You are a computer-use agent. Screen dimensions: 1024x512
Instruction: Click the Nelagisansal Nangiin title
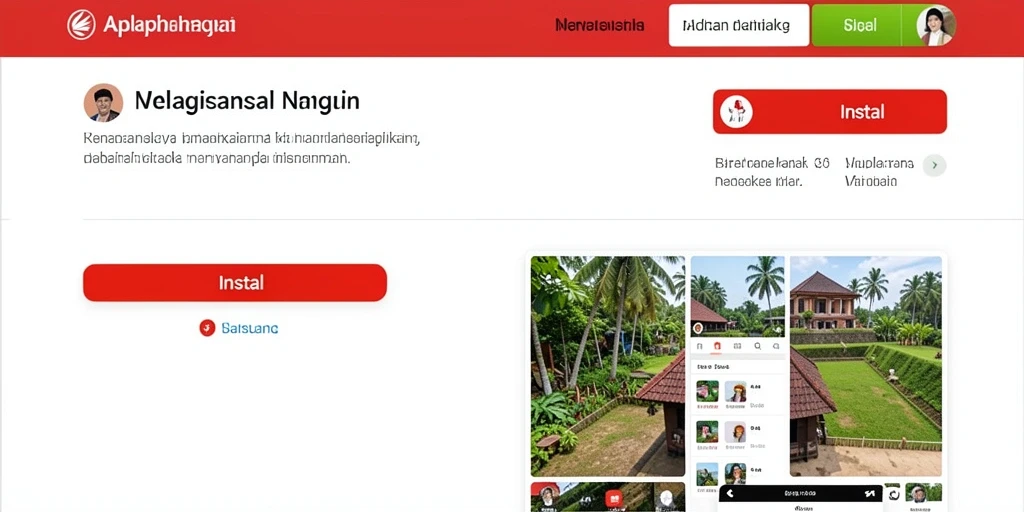point(247,101)
